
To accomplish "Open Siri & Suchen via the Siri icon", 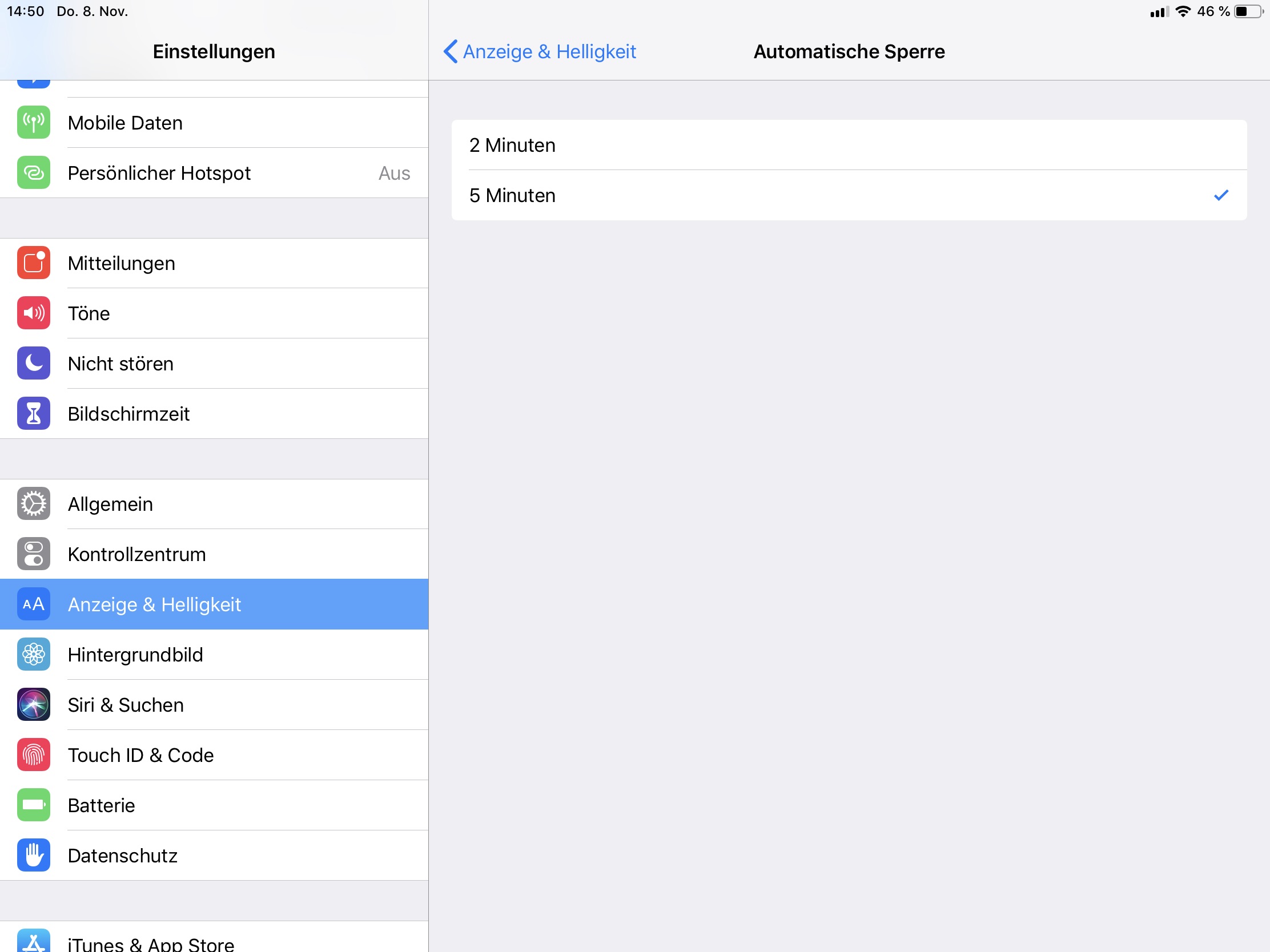I will [33, 705].
